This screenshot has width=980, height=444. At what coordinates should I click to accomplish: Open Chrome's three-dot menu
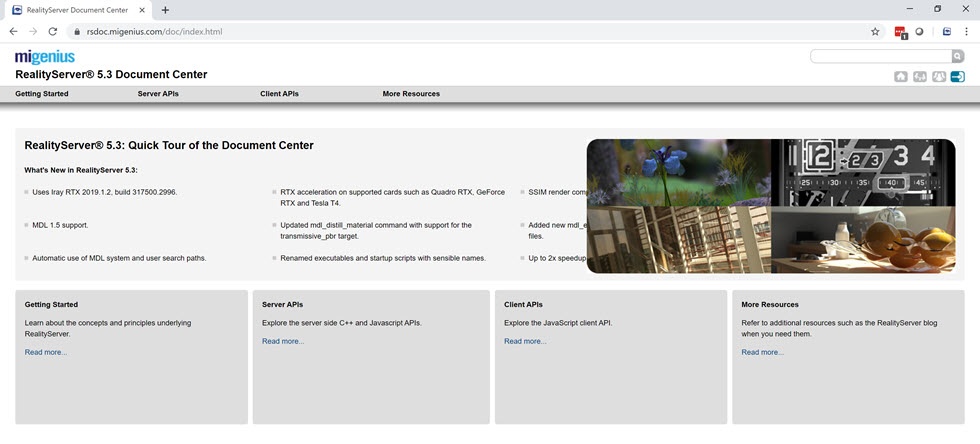coord(966,31)
